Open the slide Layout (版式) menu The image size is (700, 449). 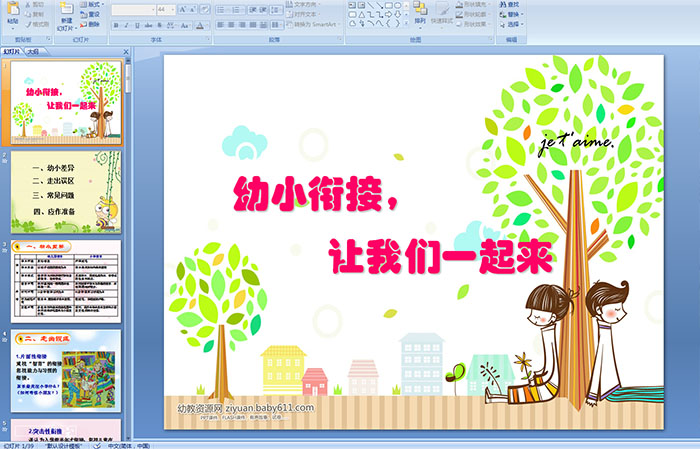coord(92,4)
